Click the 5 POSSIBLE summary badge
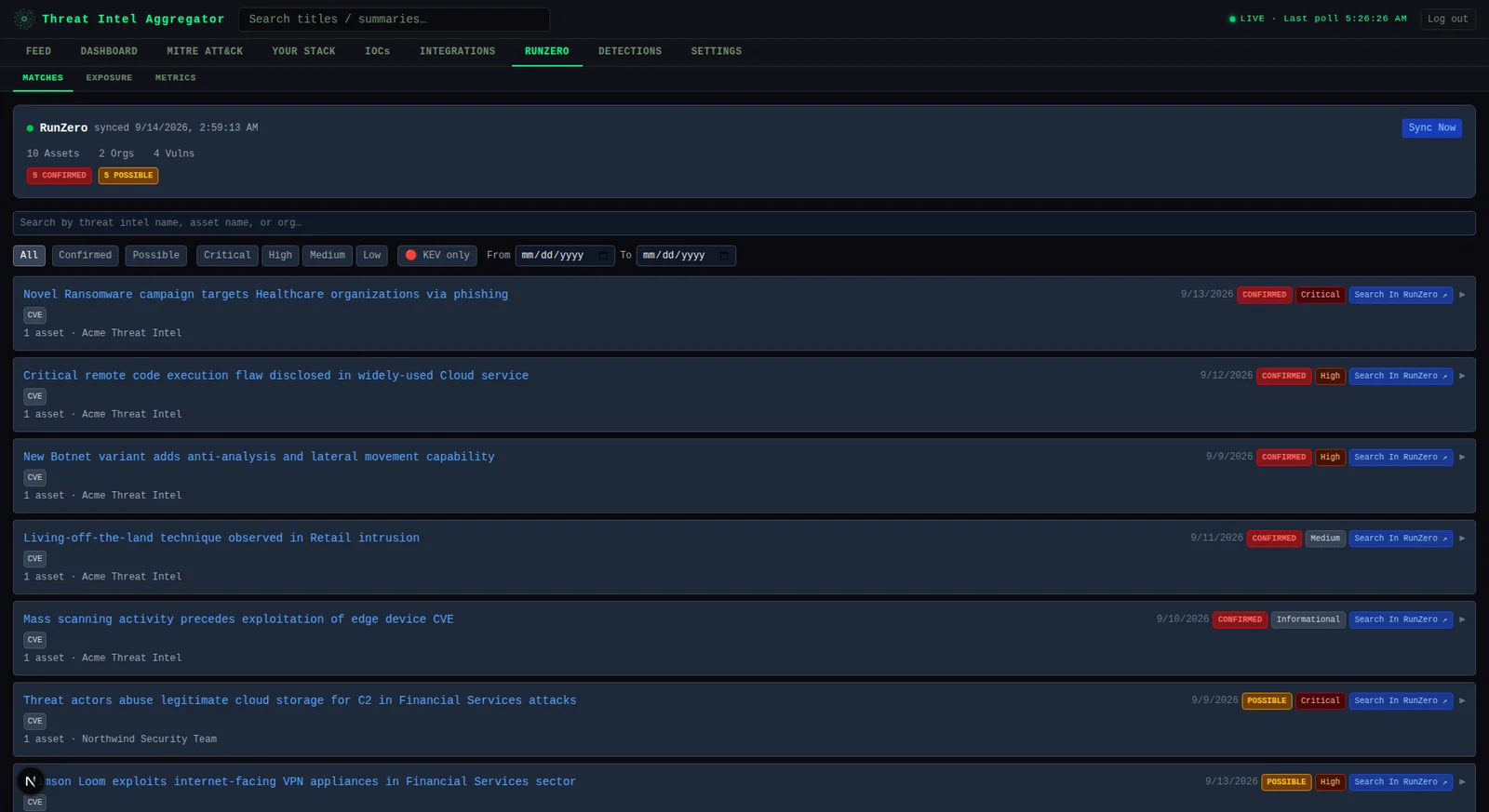The width and height of the screenshot is (1489, 812). 128,176
